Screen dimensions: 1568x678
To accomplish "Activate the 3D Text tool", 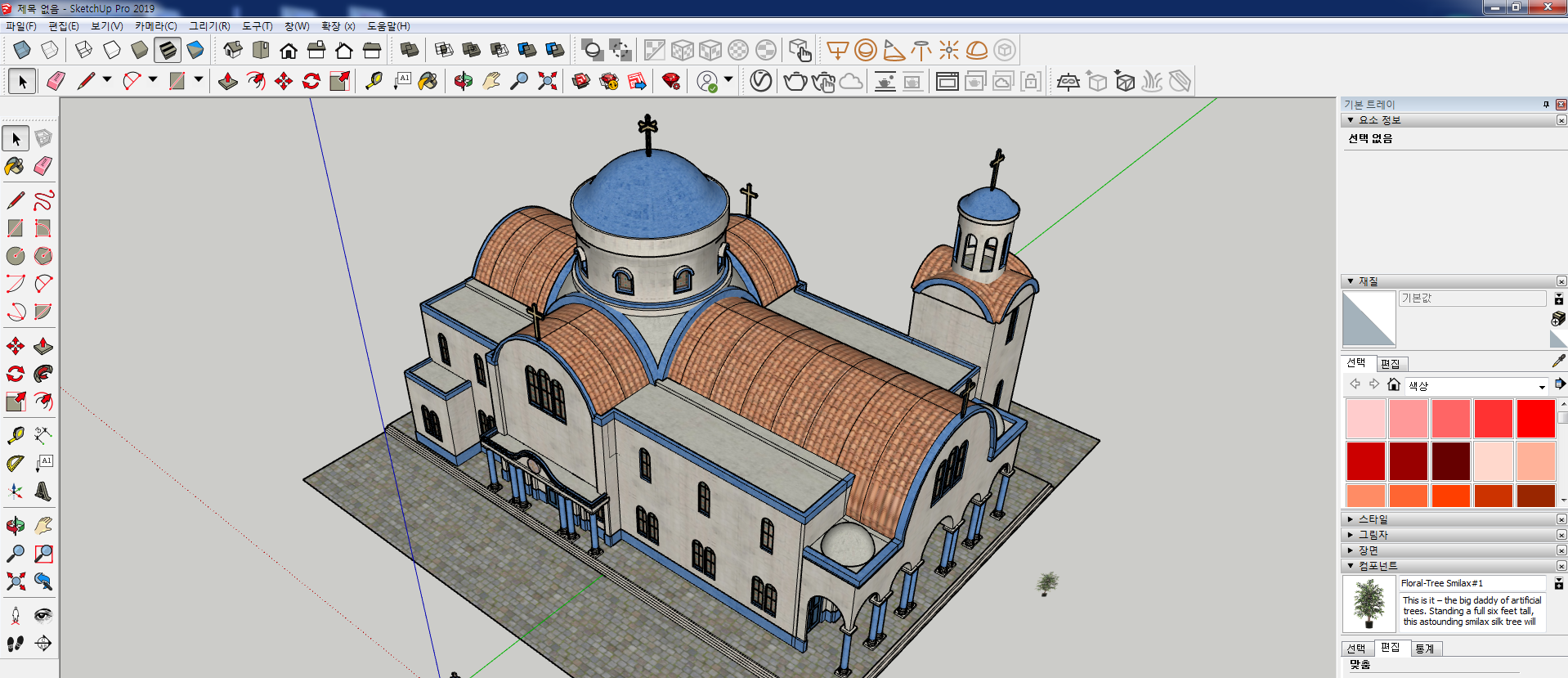I will click(x=43, y=492).
